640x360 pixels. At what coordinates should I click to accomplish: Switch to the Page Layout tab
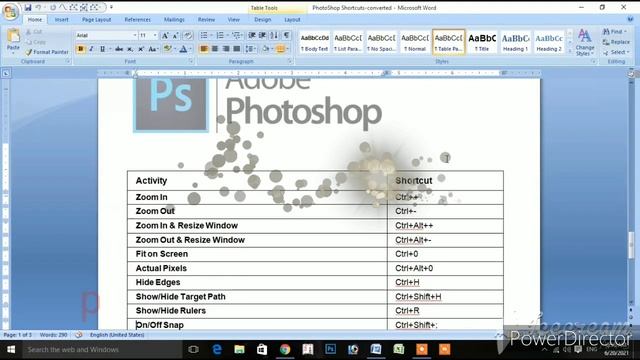pyautogui.click(x=96, y=20)
